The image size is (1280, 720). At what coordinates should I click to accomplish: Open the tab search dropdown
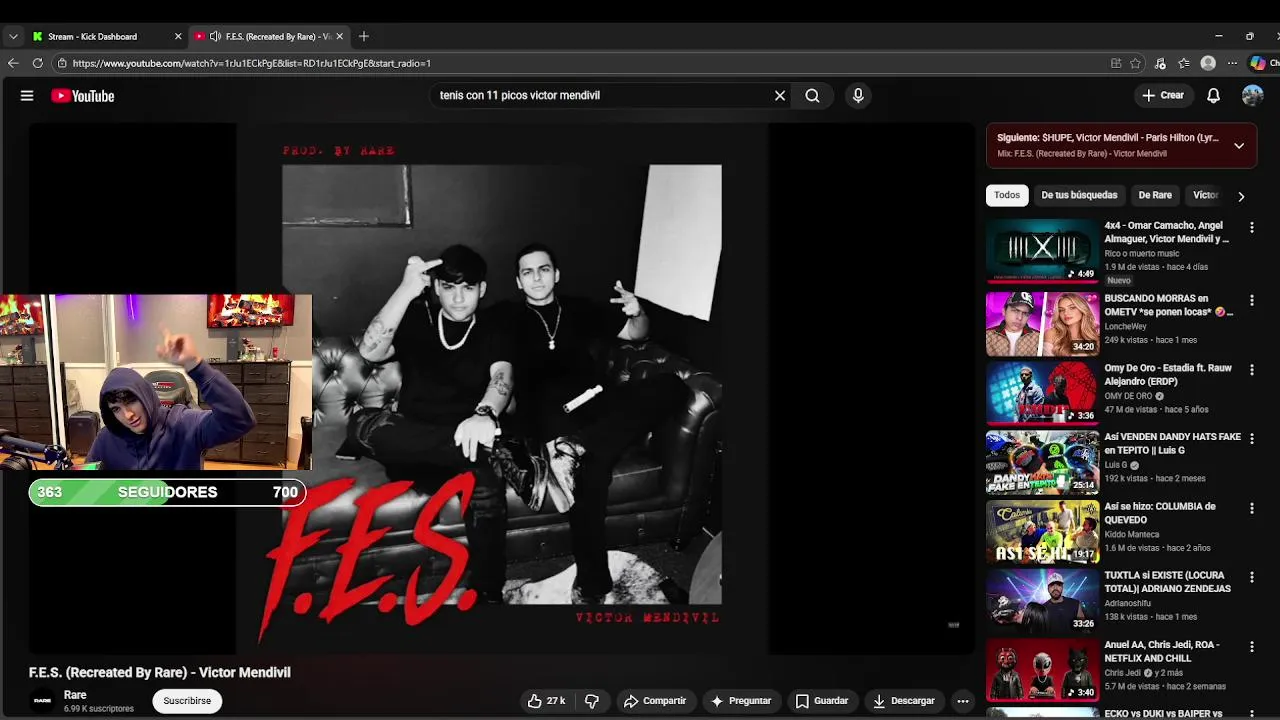click(13, 36)
